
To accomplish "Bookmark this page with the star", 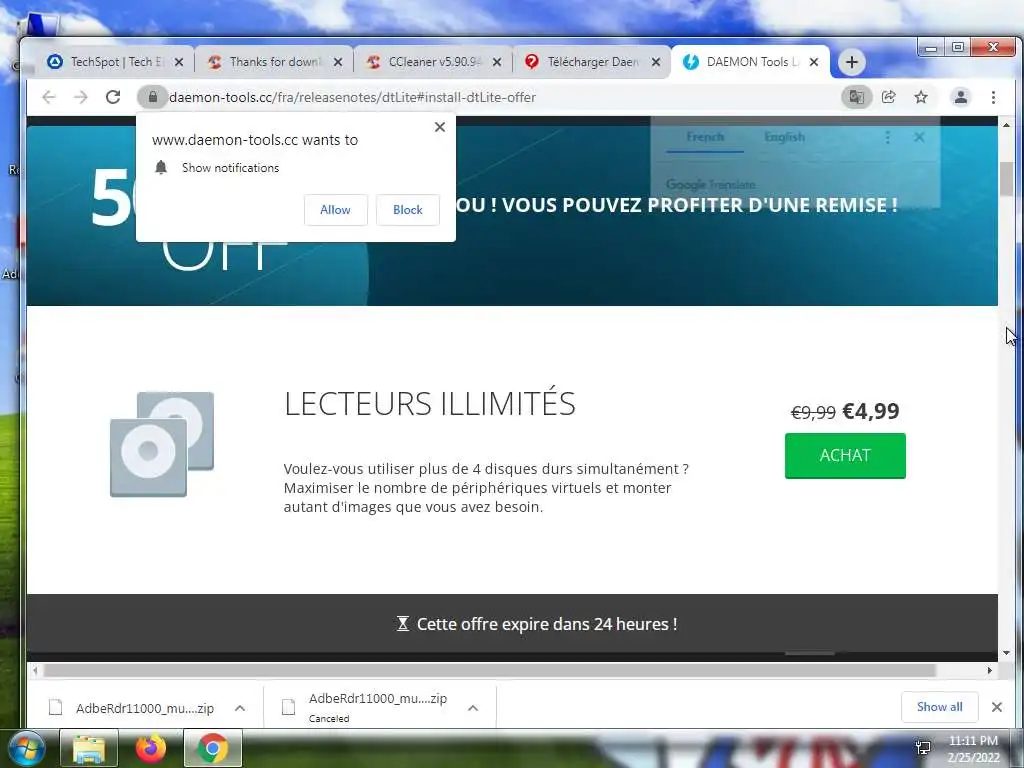I will click(921, 97).
